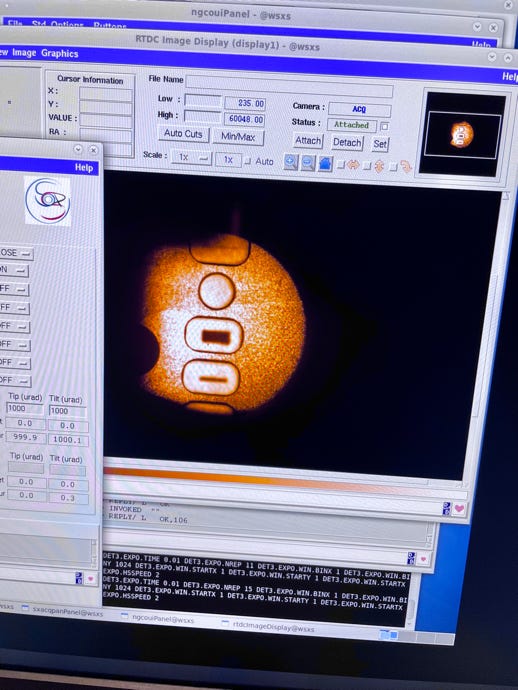Viewport: 518px width, 690px height.
Task: Click the blue home reset-view icon
Action: coord(325,164)
